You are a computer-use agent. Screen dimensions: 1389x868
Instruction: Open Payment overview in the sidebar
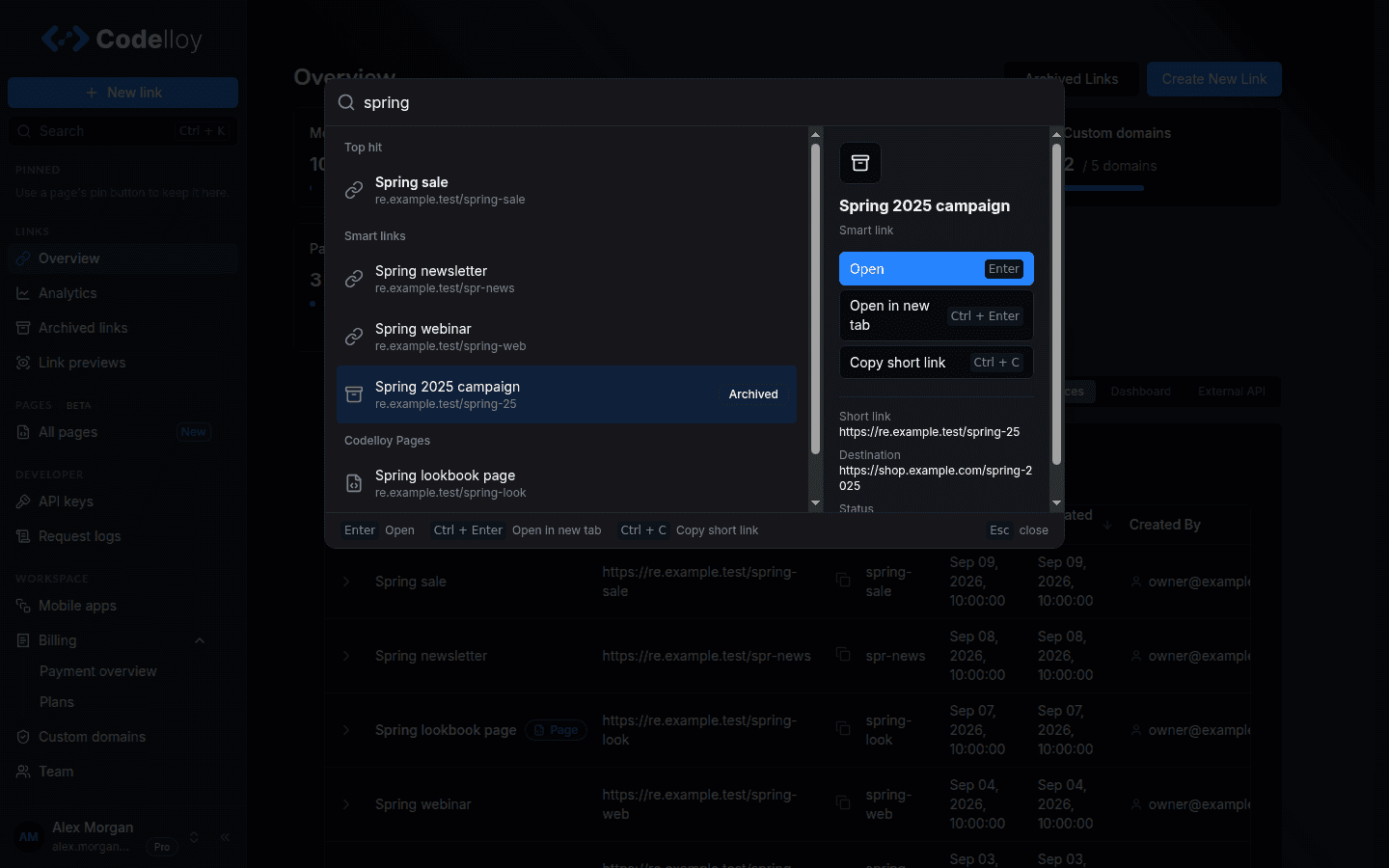coord(97,671)
